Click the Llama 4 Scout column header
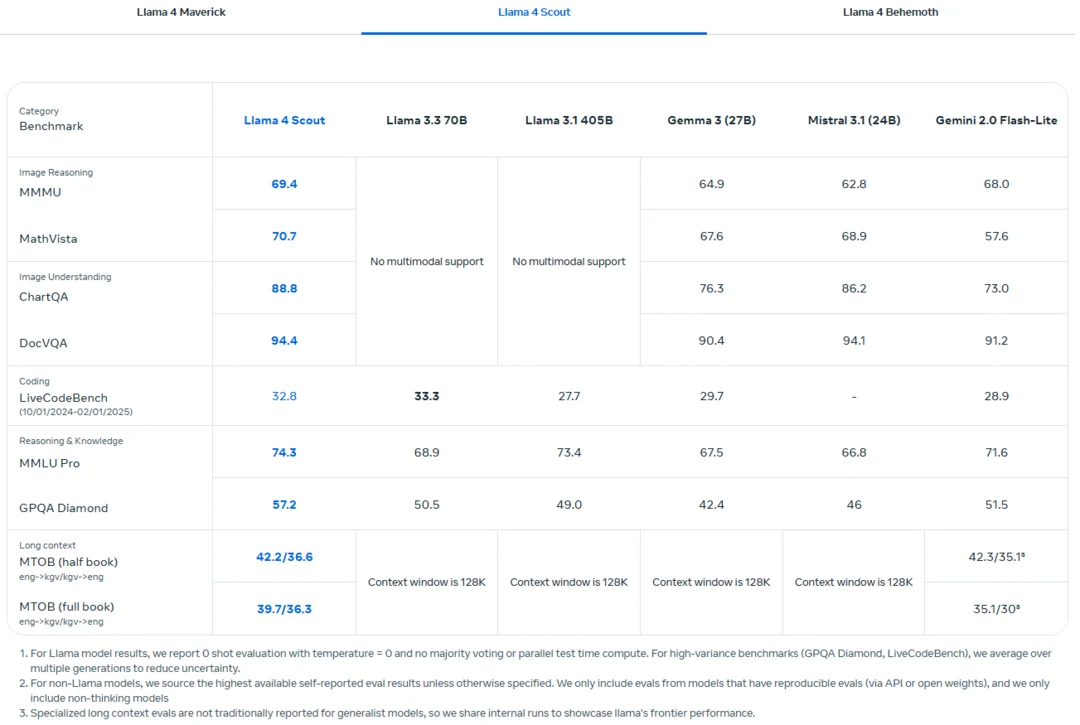This screenshot has height=725, width=1080. (x=284, y=120)
